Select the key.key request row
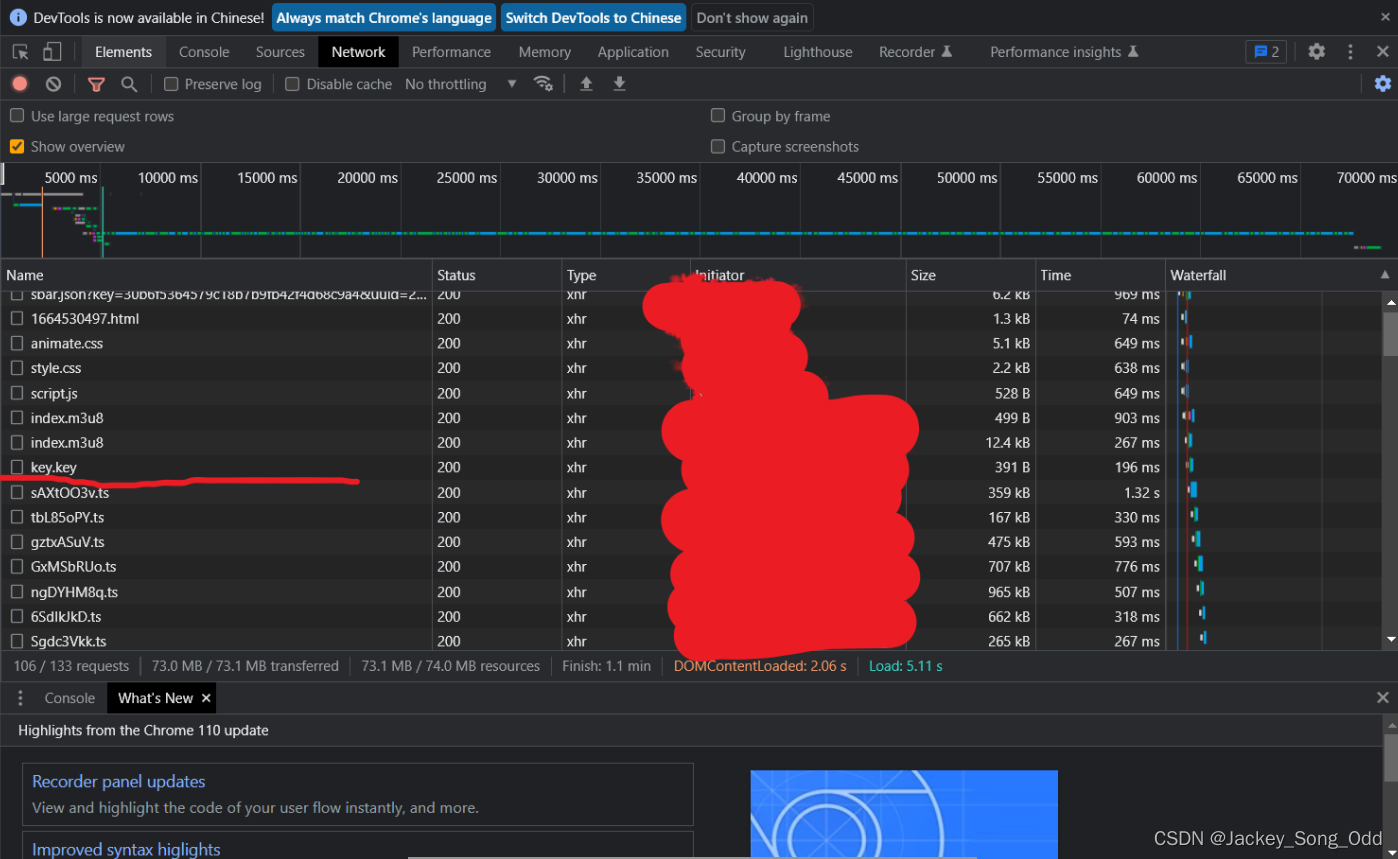Screen dimensions: 1398x859 point(585,467)
